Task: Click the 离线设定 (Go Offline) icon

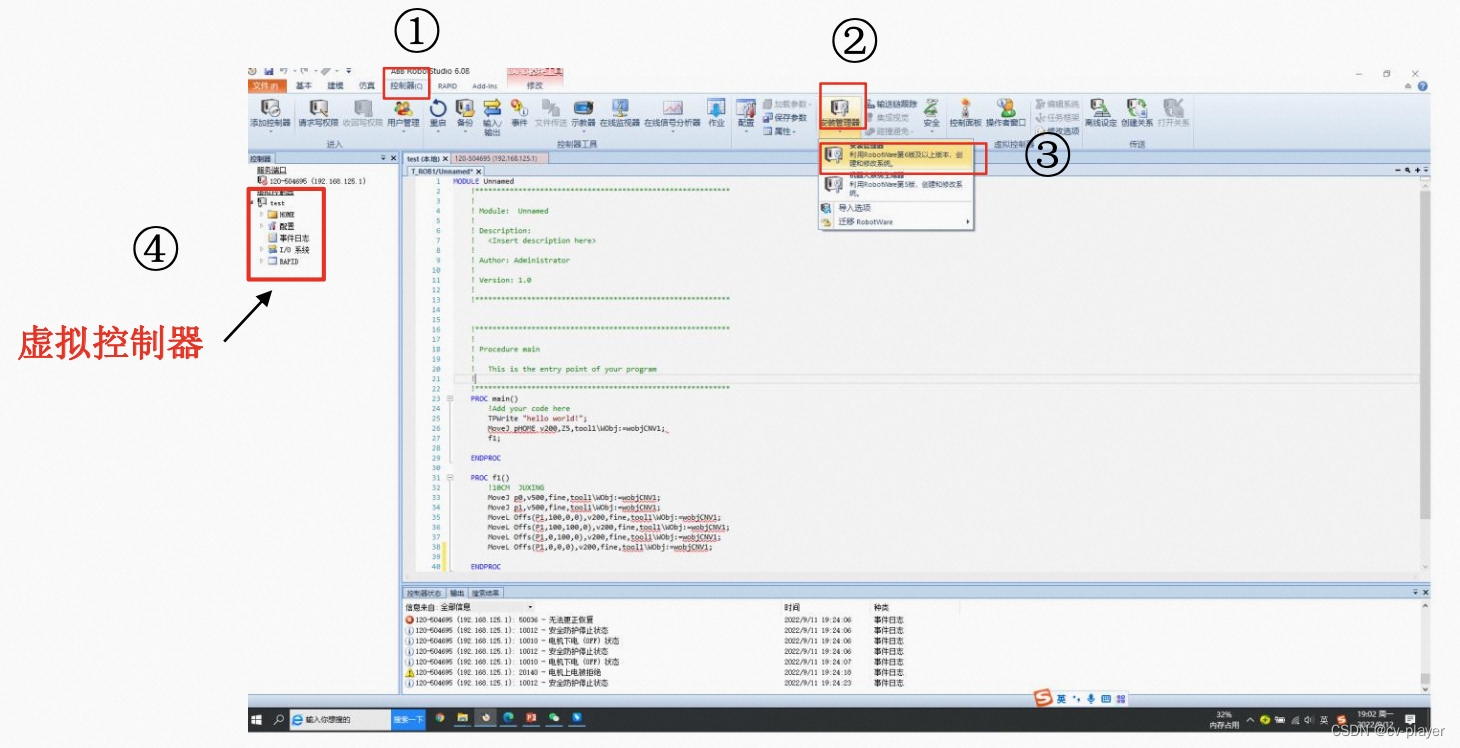Action: [1101, 113]
